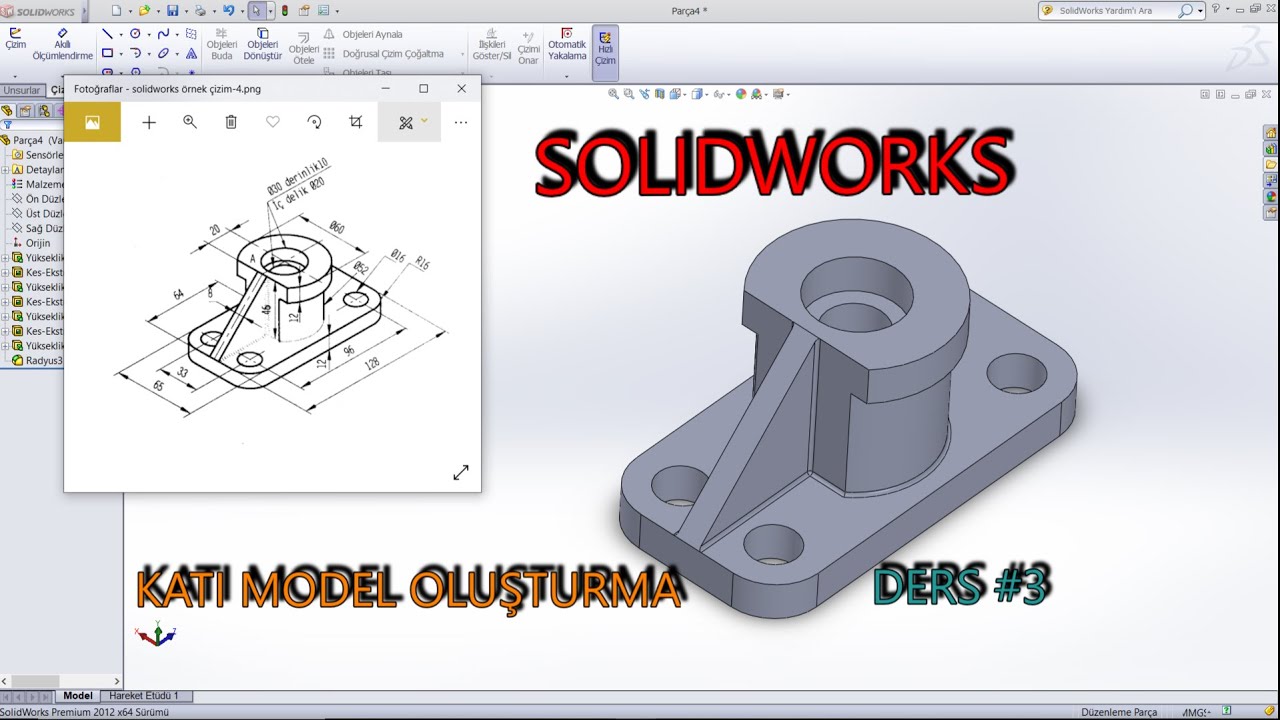This screenshot has height=720, width=1280.
Task: Click the ConfigurationManager tab icon
Action: tap(43, 111)
